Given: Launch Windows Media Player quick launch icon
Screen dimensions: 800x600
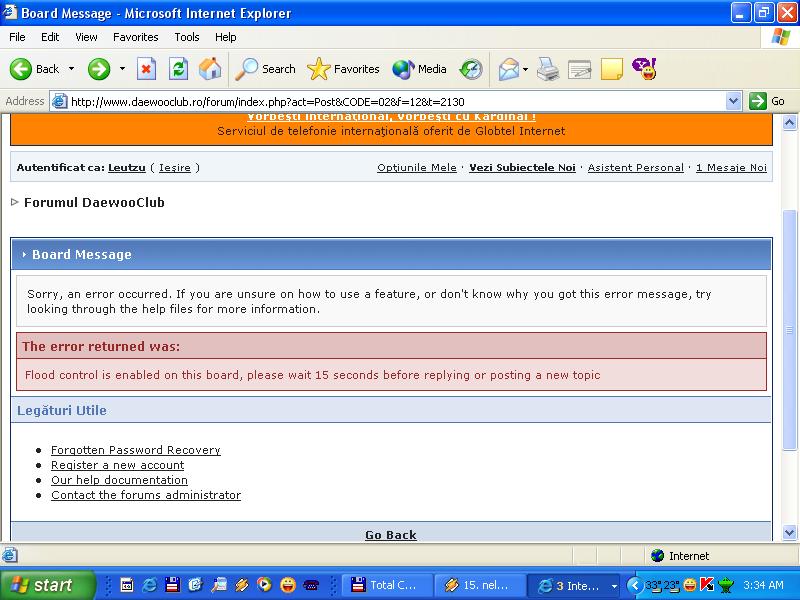Looking at the screenshot, I should point(264,585).
